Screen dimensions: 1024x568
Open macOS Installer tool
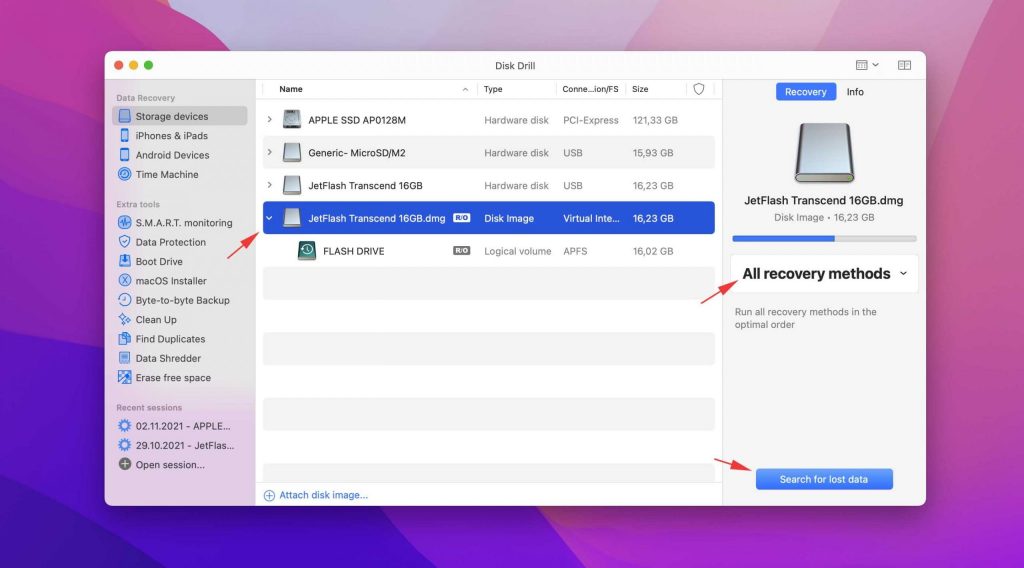pos(170,281)
